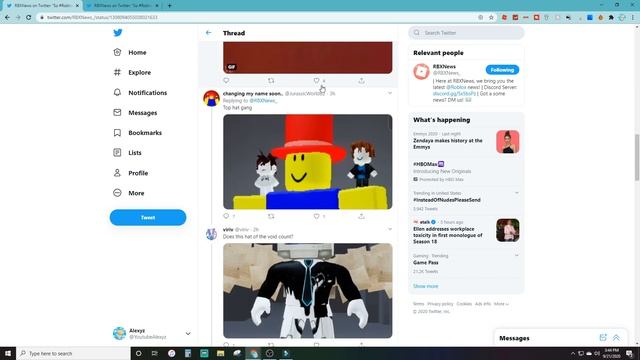The image size is (640, 360).
Task: Open the hat of the void image
Action: coord(308,291)
